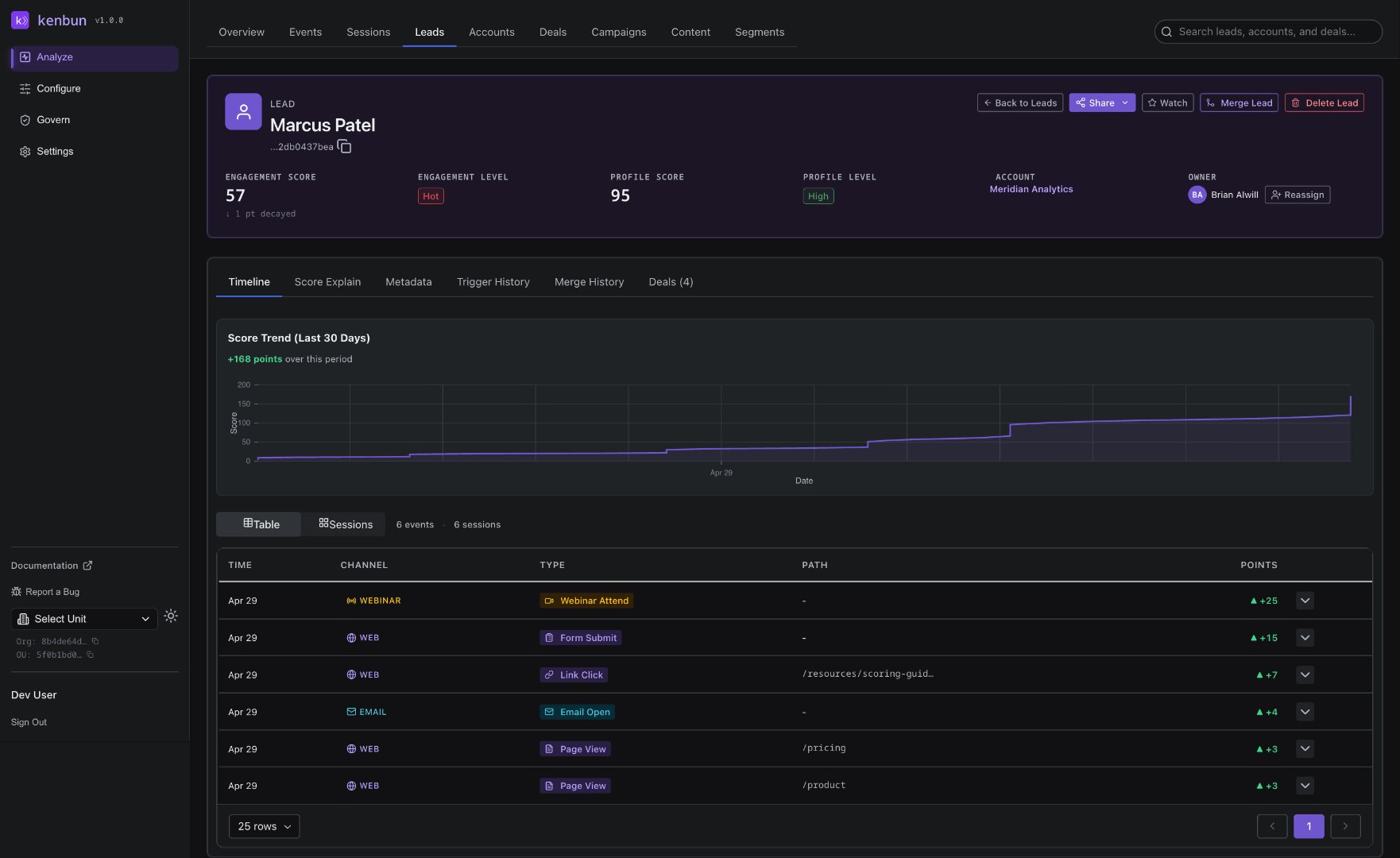Click the Page View badge for /product
This screenshot has height=858, width=1400.
tap(575, 786)
